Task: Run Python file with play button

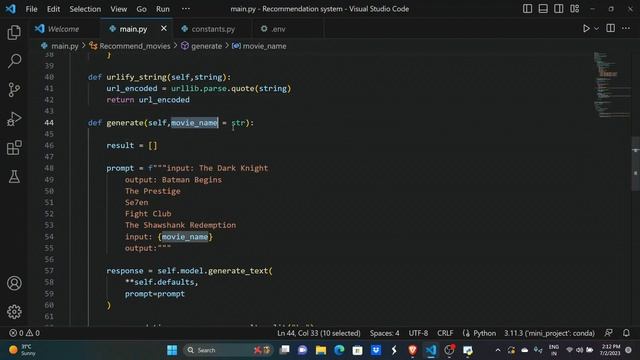Action: coord(586,29)
